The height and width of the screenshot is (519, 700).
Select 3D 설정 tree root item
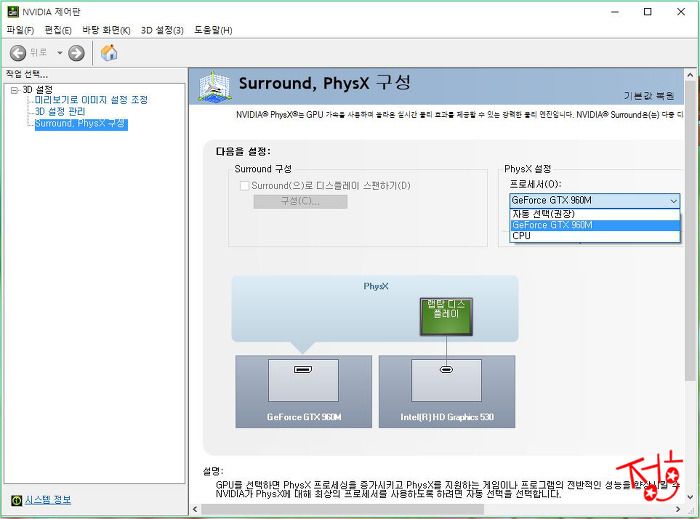(x=38, y=90)
